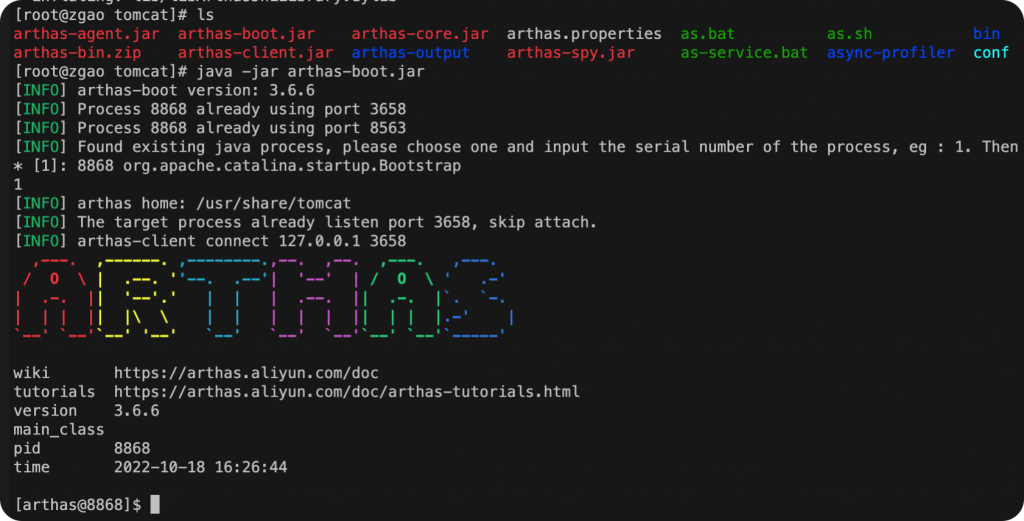Click the async-profiler directory name
This screenshot has height=521, width=1024.
tap(890, 52)
